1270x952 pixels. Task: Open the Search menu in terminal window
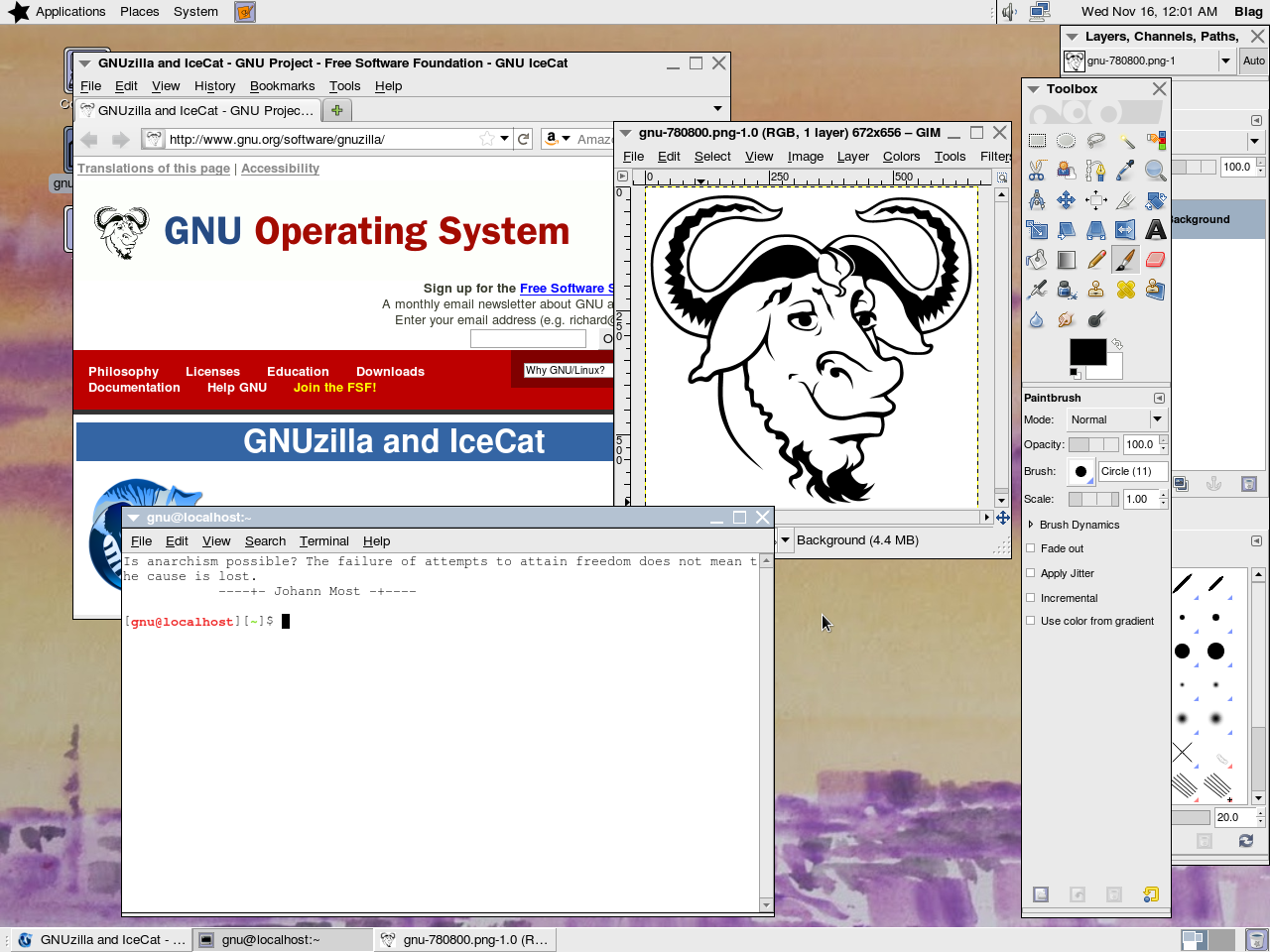pos(265,541)
